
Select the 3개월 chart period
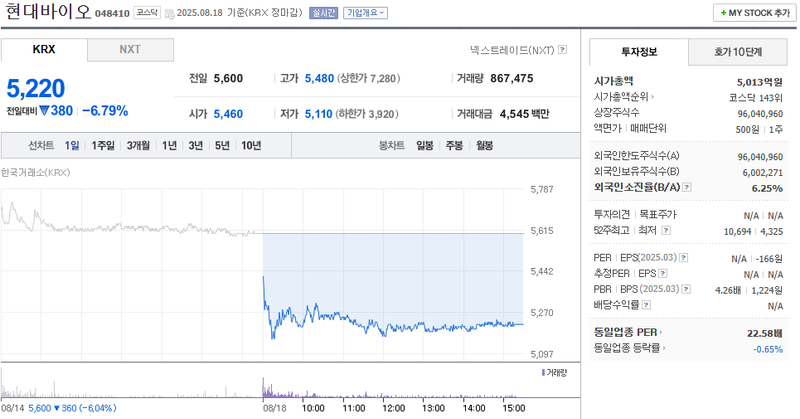pos(138,145)
